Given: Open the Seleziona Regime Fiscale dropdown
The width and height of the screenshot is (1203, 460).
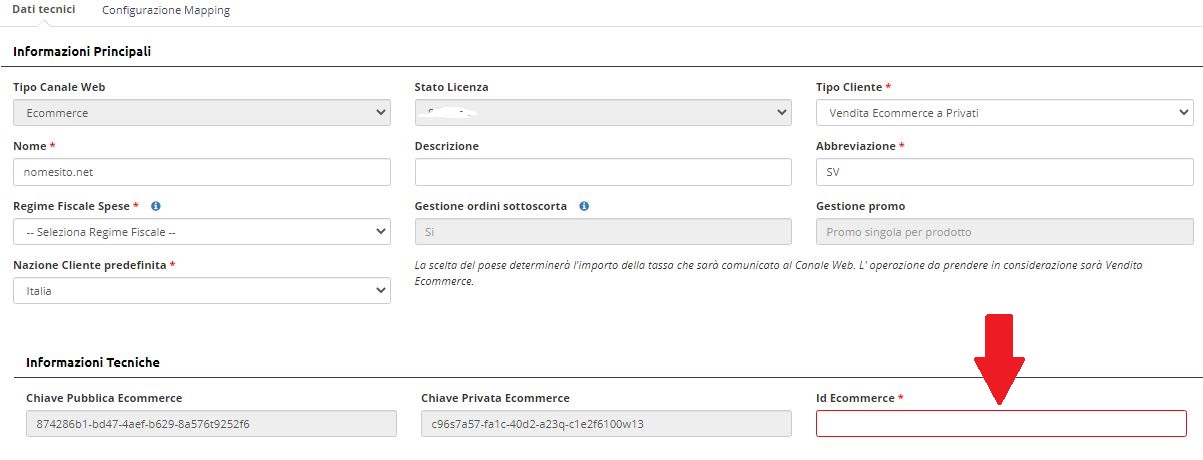Looking at the screenshot, I should coord(201,232).
